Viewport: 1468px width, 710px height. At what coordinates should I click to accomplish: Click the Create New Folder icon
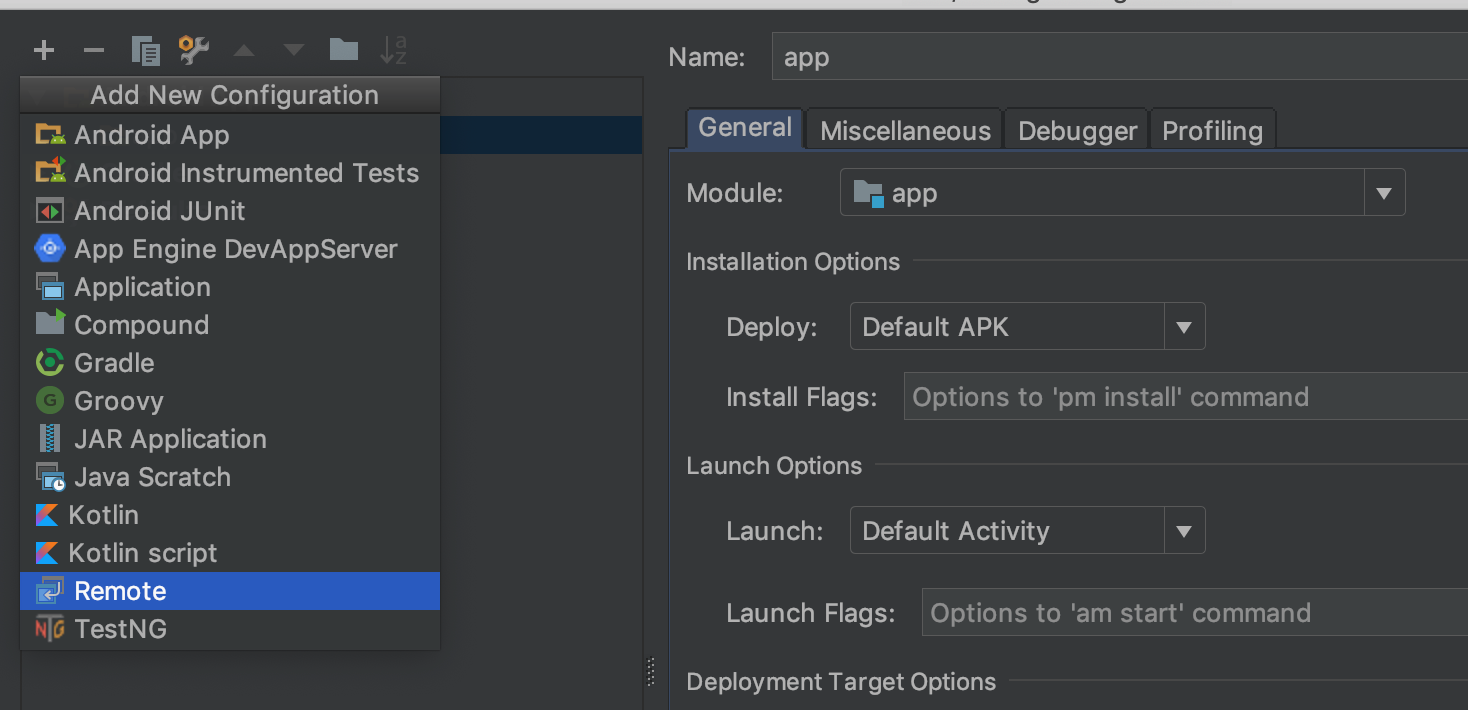[x=344, y=50]
